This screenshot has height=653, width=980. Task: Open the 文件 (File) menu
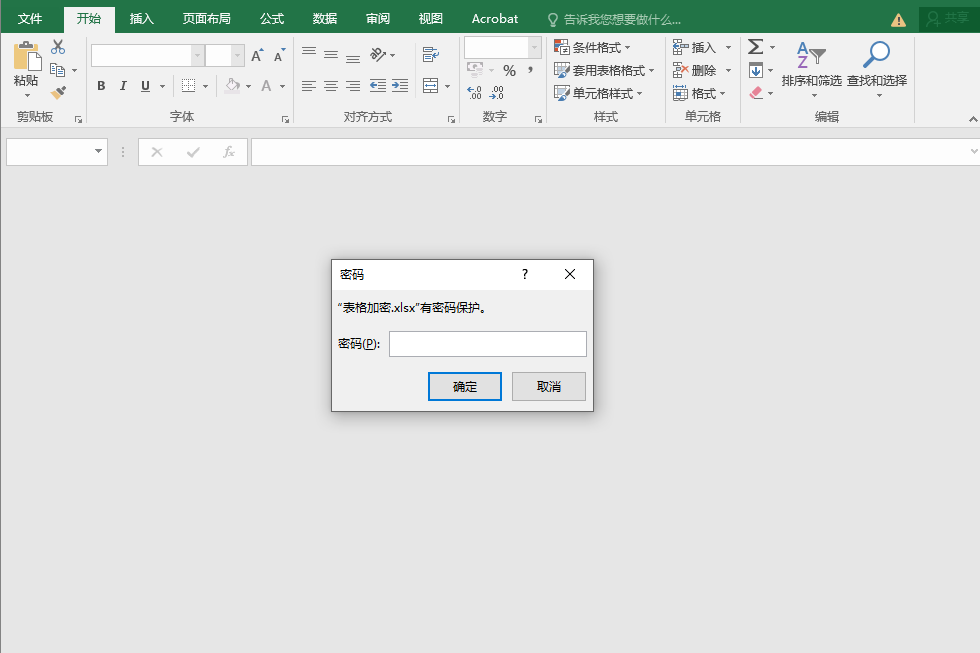[30, 19]
